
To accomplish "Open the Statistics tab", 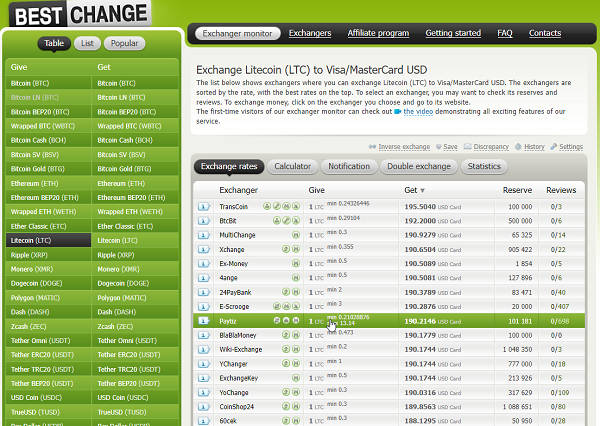I will [484, 166].
